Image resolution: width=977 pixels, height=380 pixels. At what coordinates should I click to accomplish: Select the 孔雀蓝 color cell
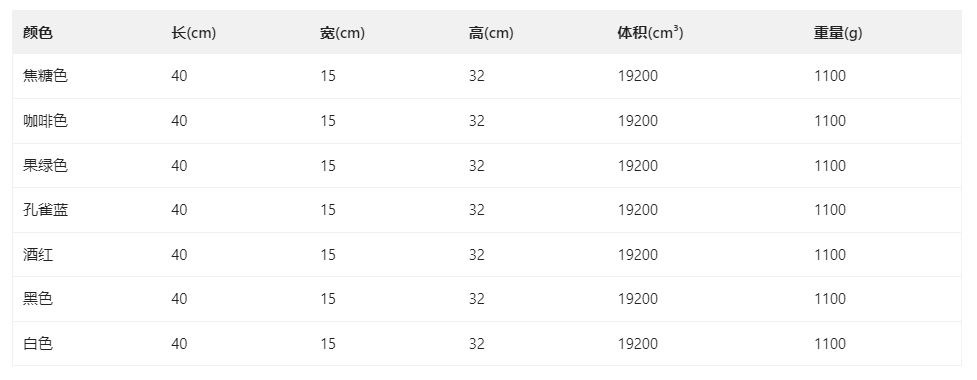tap(45, 210)
